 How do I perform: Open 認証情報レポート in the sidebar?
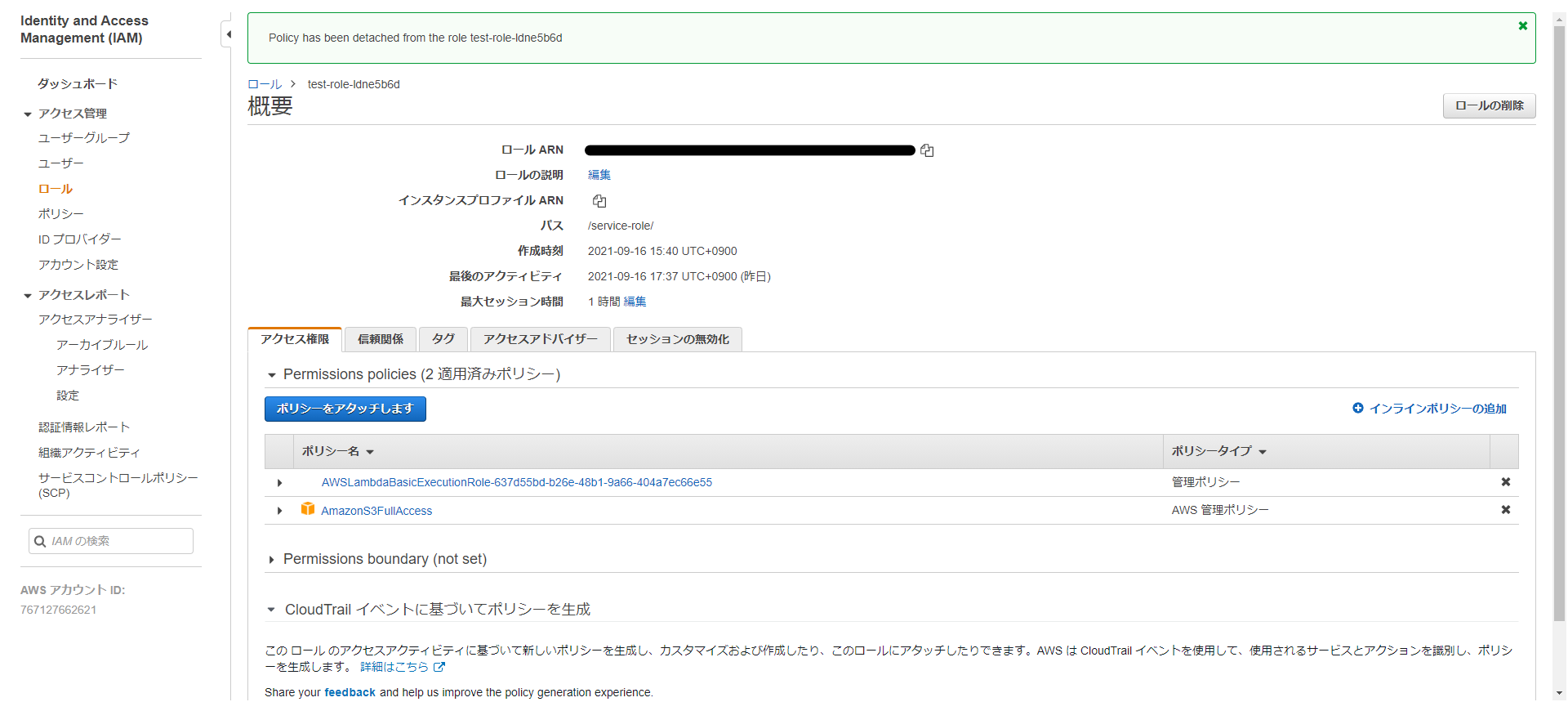tap(84, 427)
